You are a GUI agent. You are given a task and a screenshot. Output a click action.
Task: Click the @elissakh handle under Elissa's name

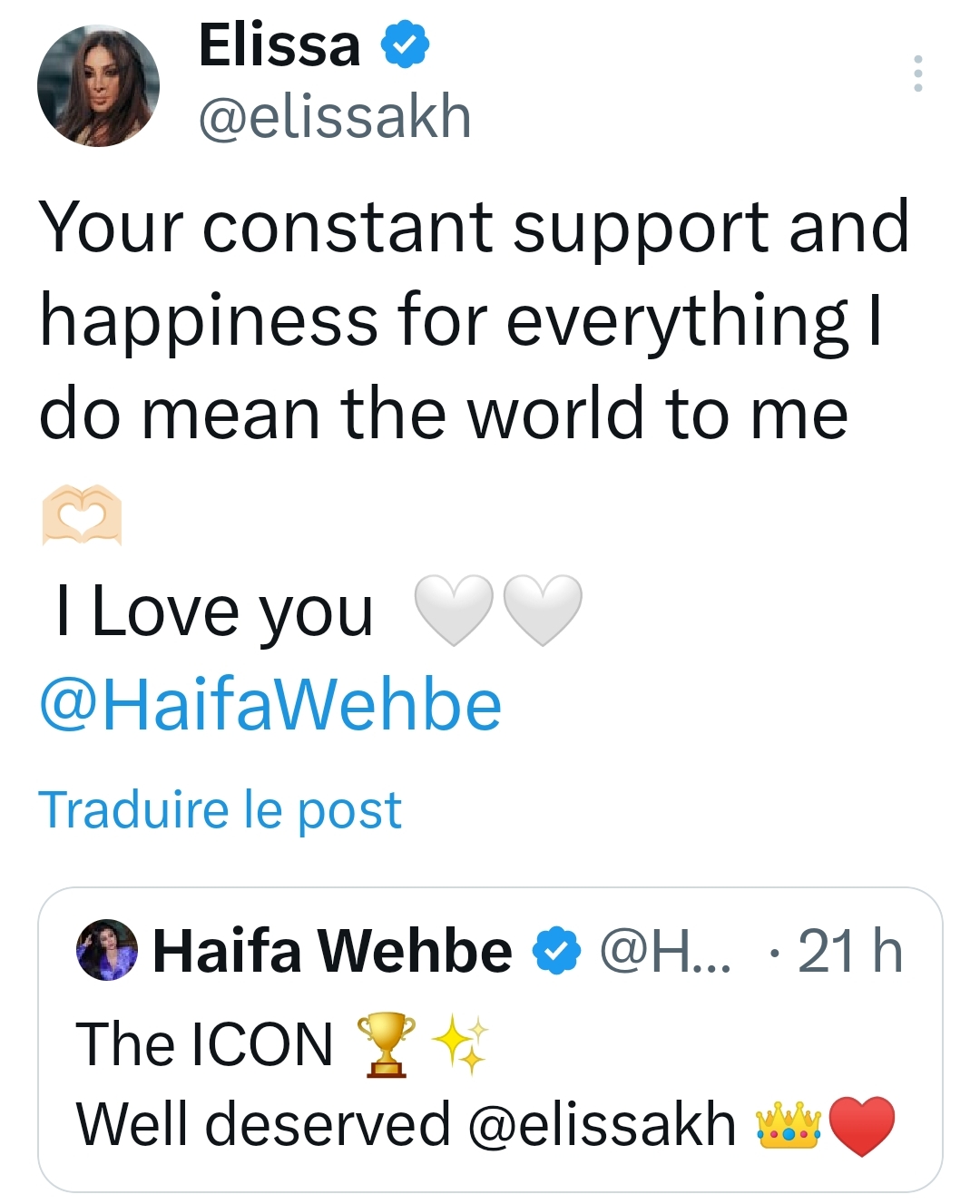[335, 118]
